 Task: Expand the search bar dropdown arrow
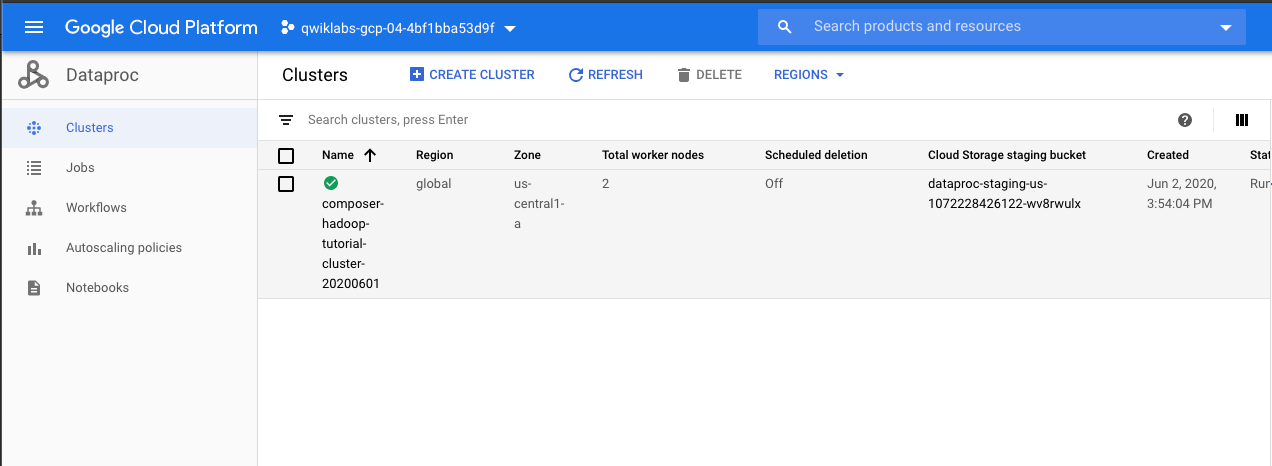click(1226, 28)
